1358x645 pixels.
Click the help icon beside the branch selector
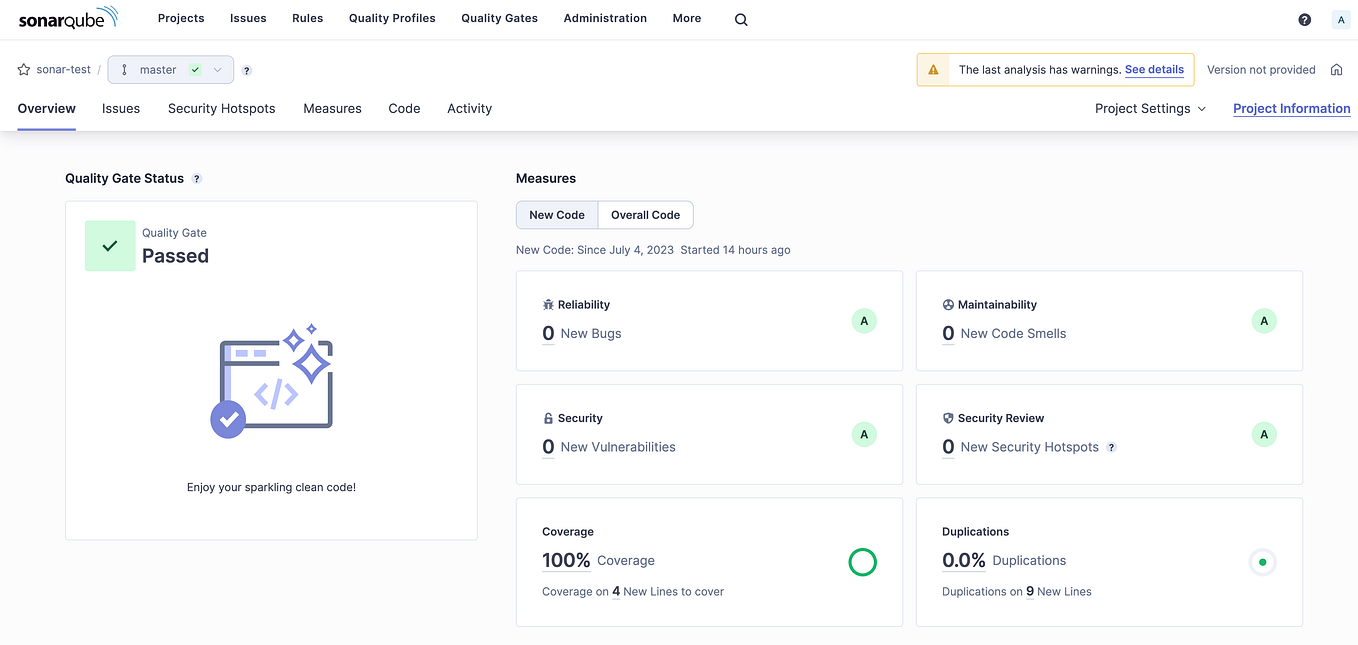coord(246,70)
